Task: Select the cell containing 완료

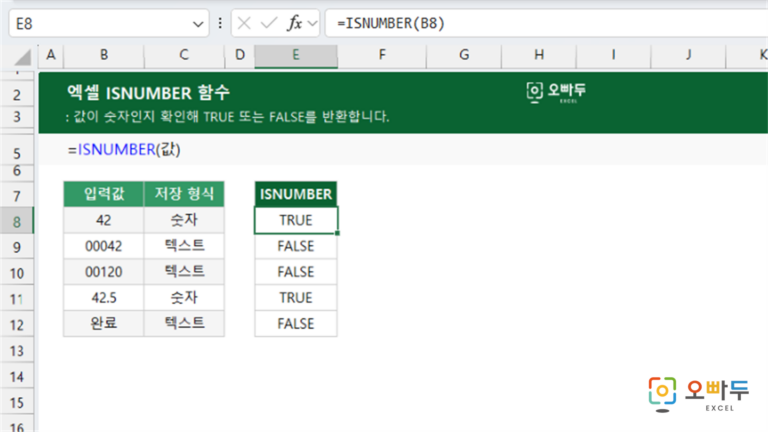Action: [x=104, y=323]
